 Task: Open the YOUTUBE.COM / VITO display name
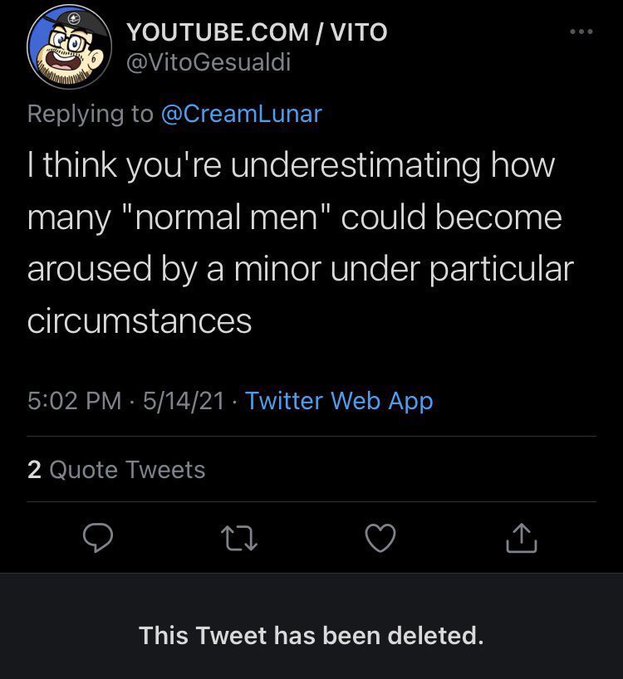pyautogui.click(x=256, y=33)
